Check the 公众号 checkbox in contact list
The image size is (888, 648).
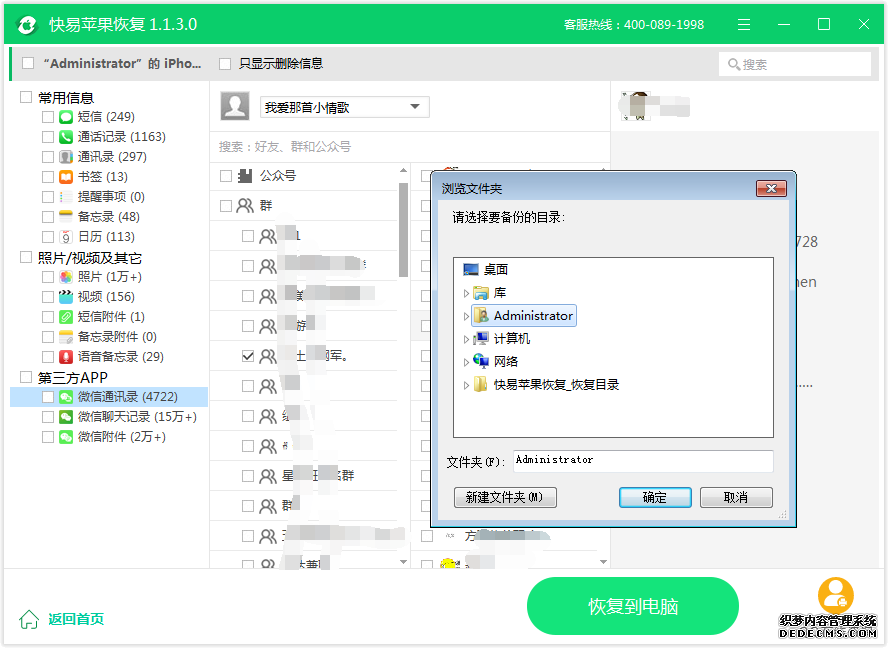[226, 176]
